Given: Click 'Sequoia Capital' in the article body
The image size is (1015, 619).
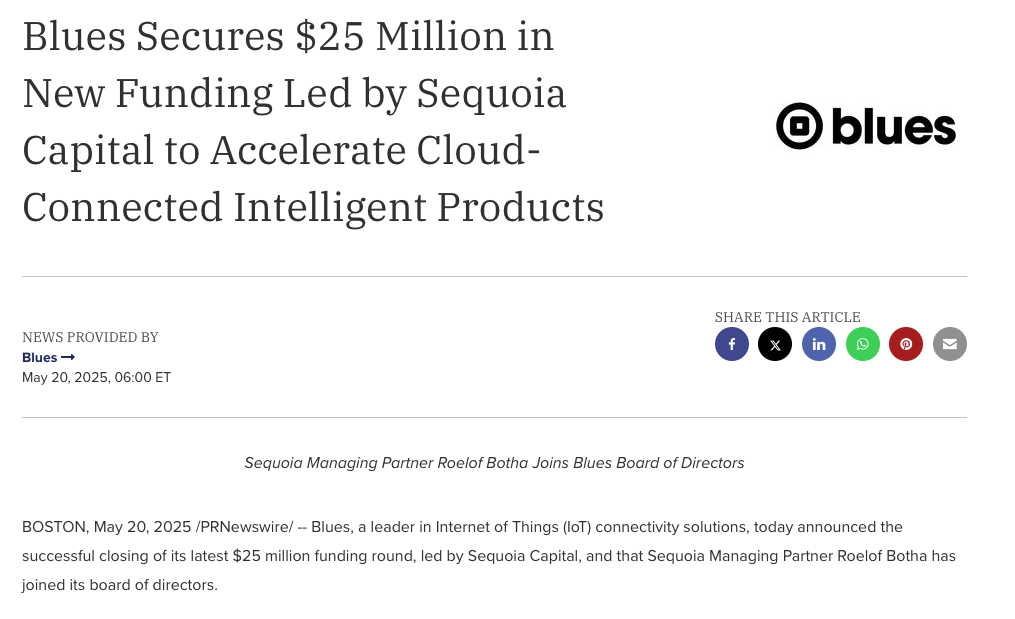Looking at the screenshot, I should point(523,556).
